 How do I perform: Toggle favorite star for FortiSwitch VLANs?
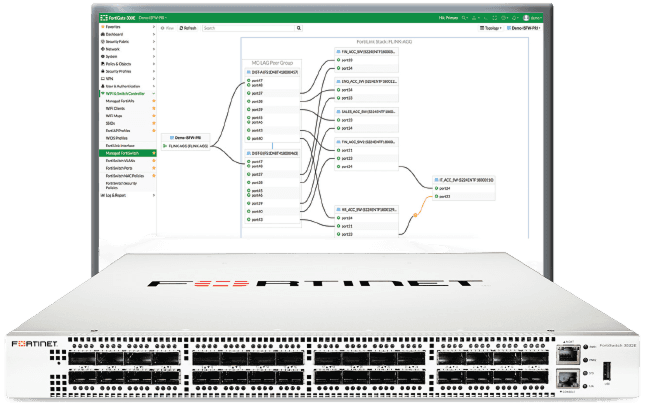pos(153,161)
